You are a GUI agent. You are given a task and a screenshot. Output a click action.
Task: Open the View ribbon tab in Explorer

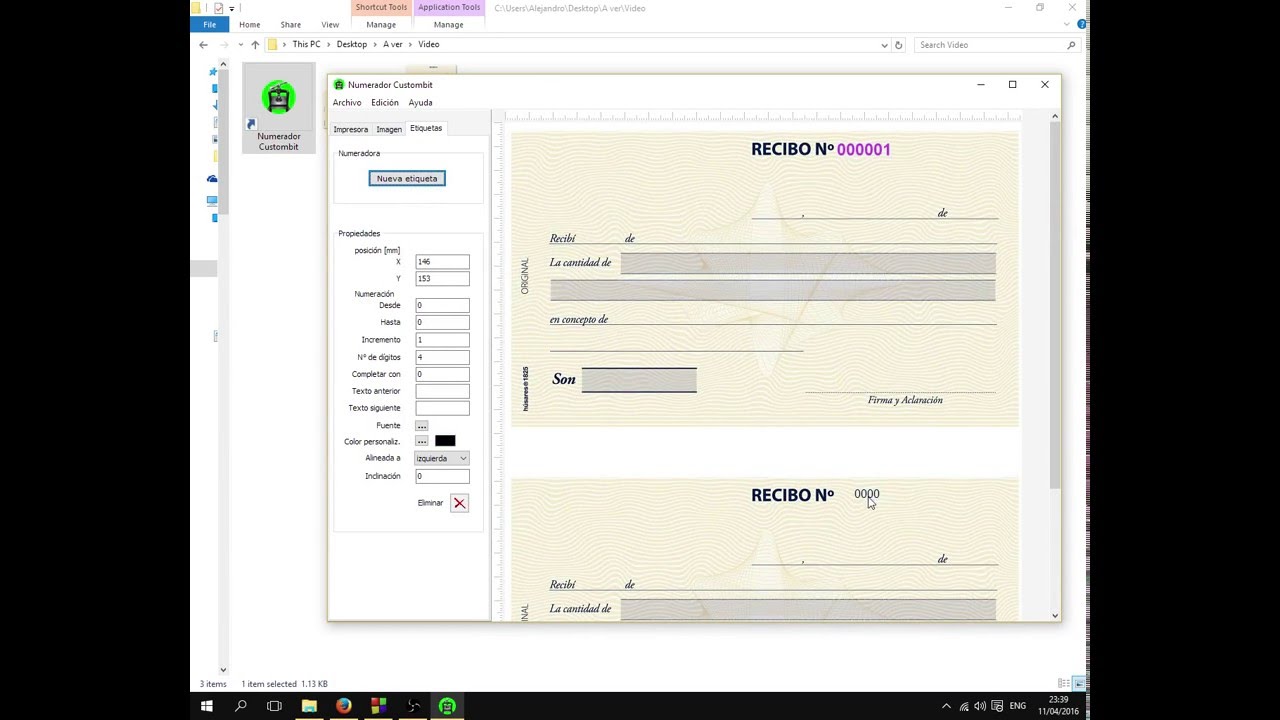(330, 25)
